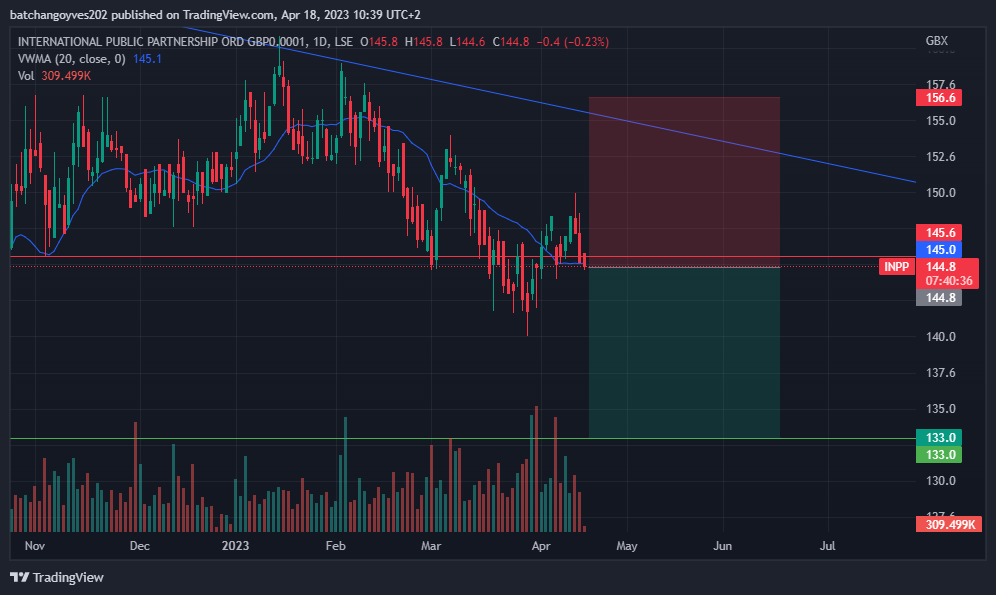Click the 150.0 price scale value
Screen dimensions: 996x595
point(941,192)
